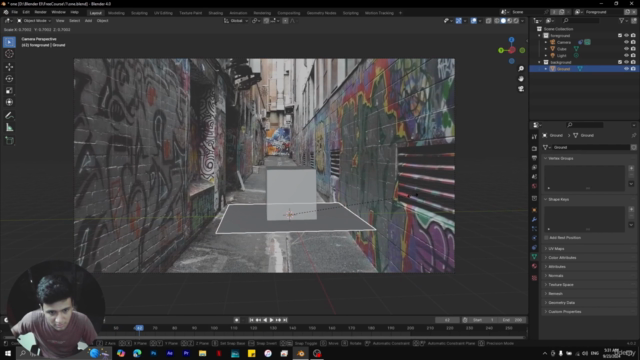Add a shape key with plus button
The image size is (640, 360).
pos(631,209)
